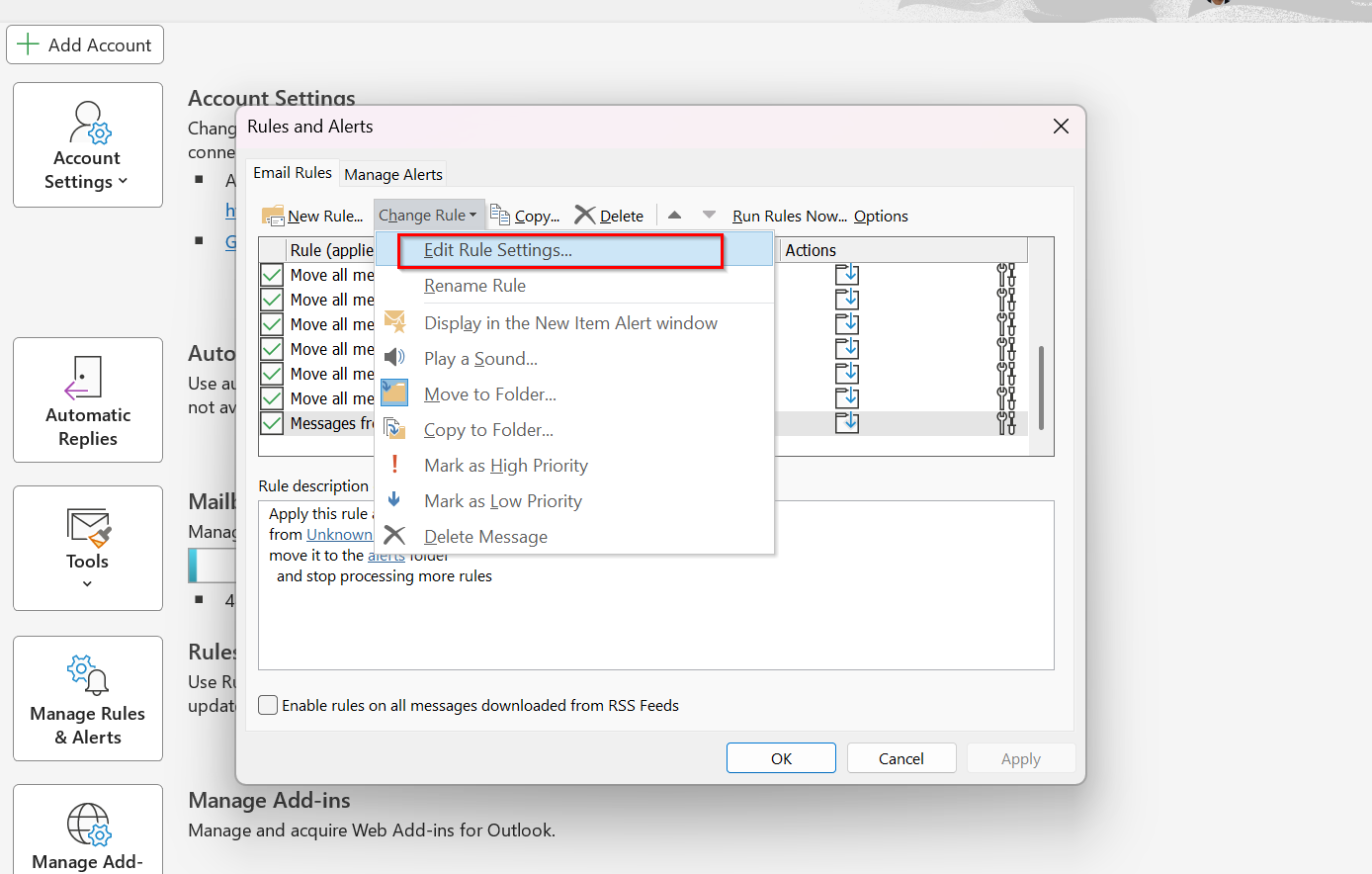Select Edit Rule Settings menu item
This screenshot has height=874, width=1372.
(498, 250)
